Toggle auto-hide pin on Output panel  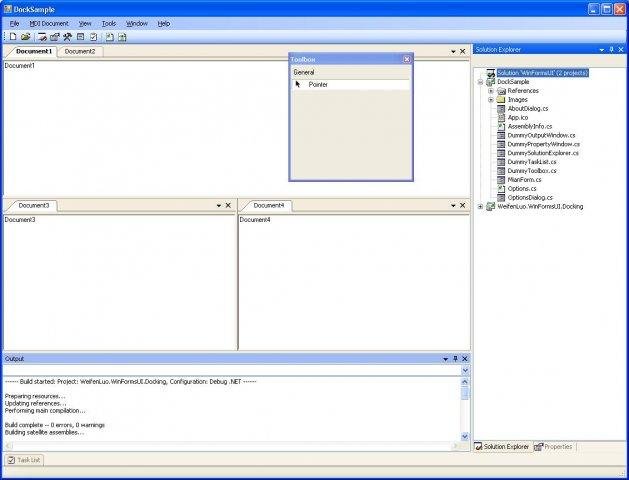[455, 358]
